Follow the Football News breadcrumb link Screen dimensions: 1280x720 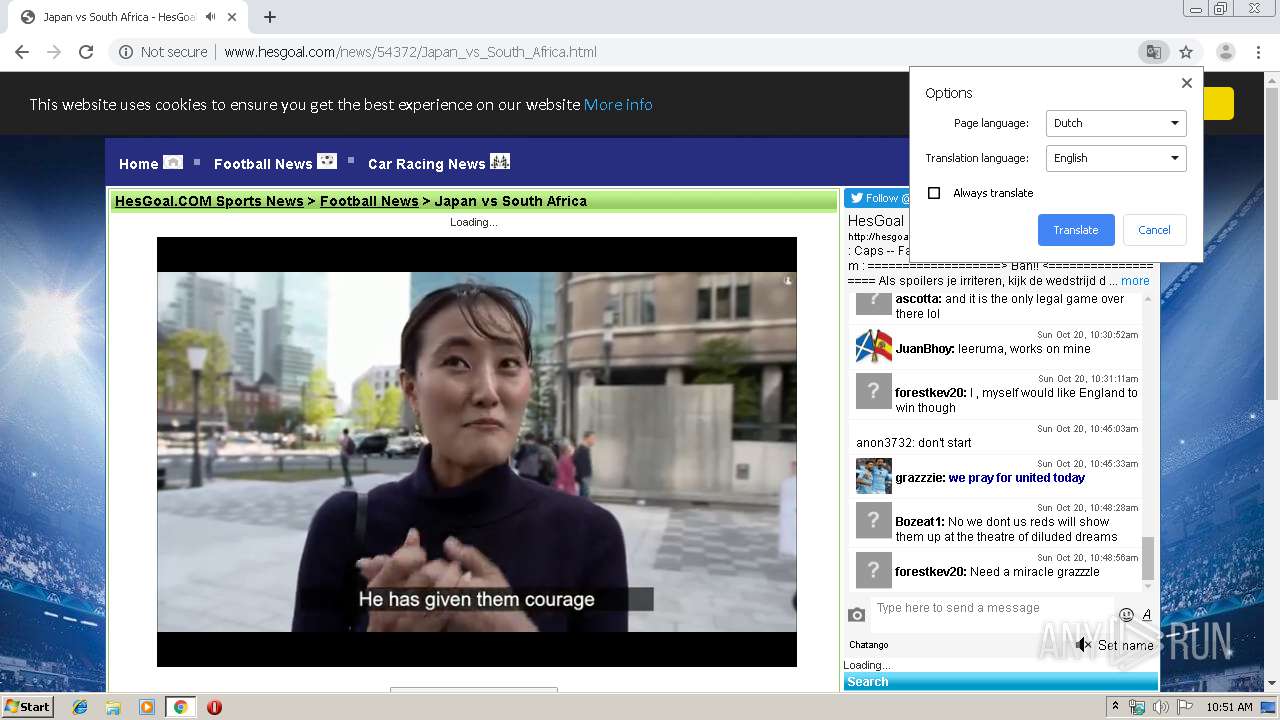point(369,201)
